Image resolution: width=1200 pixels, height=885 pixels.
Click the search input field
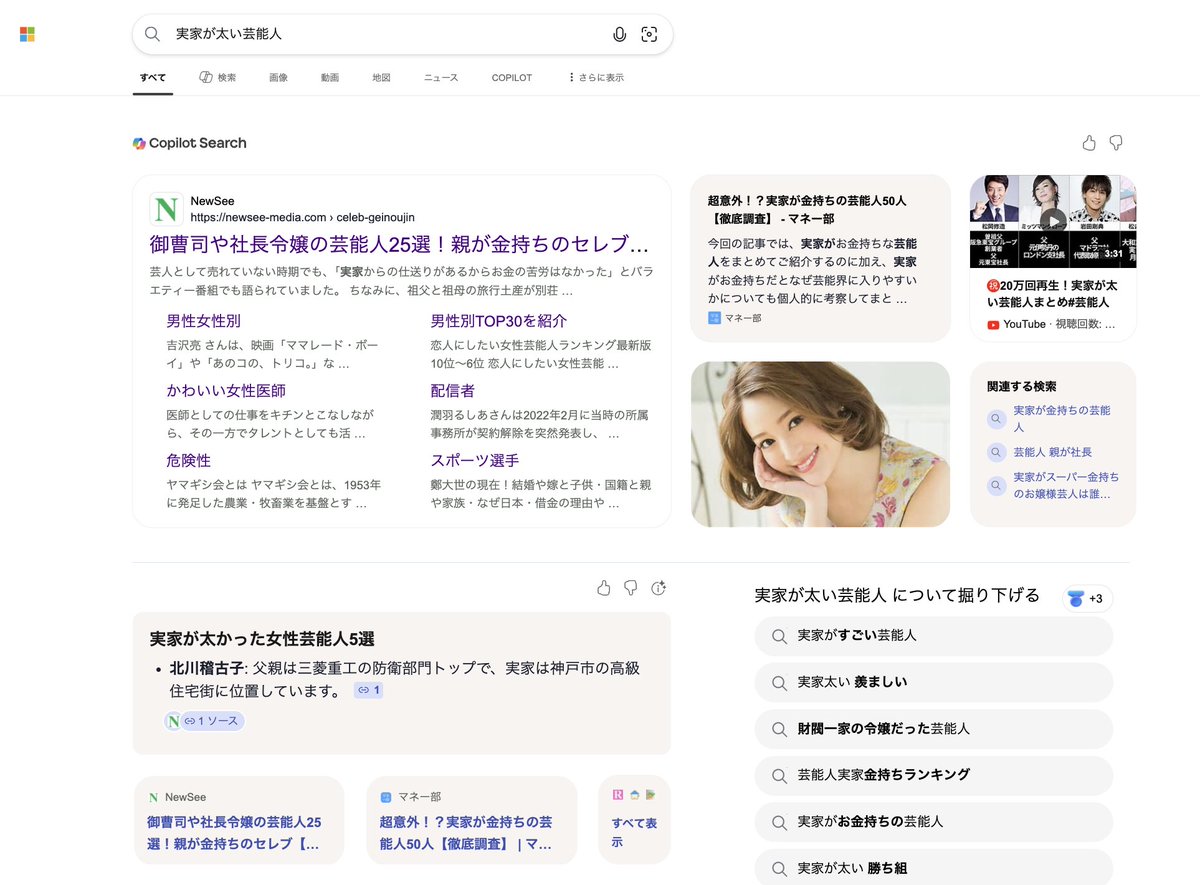coord(380,34)
